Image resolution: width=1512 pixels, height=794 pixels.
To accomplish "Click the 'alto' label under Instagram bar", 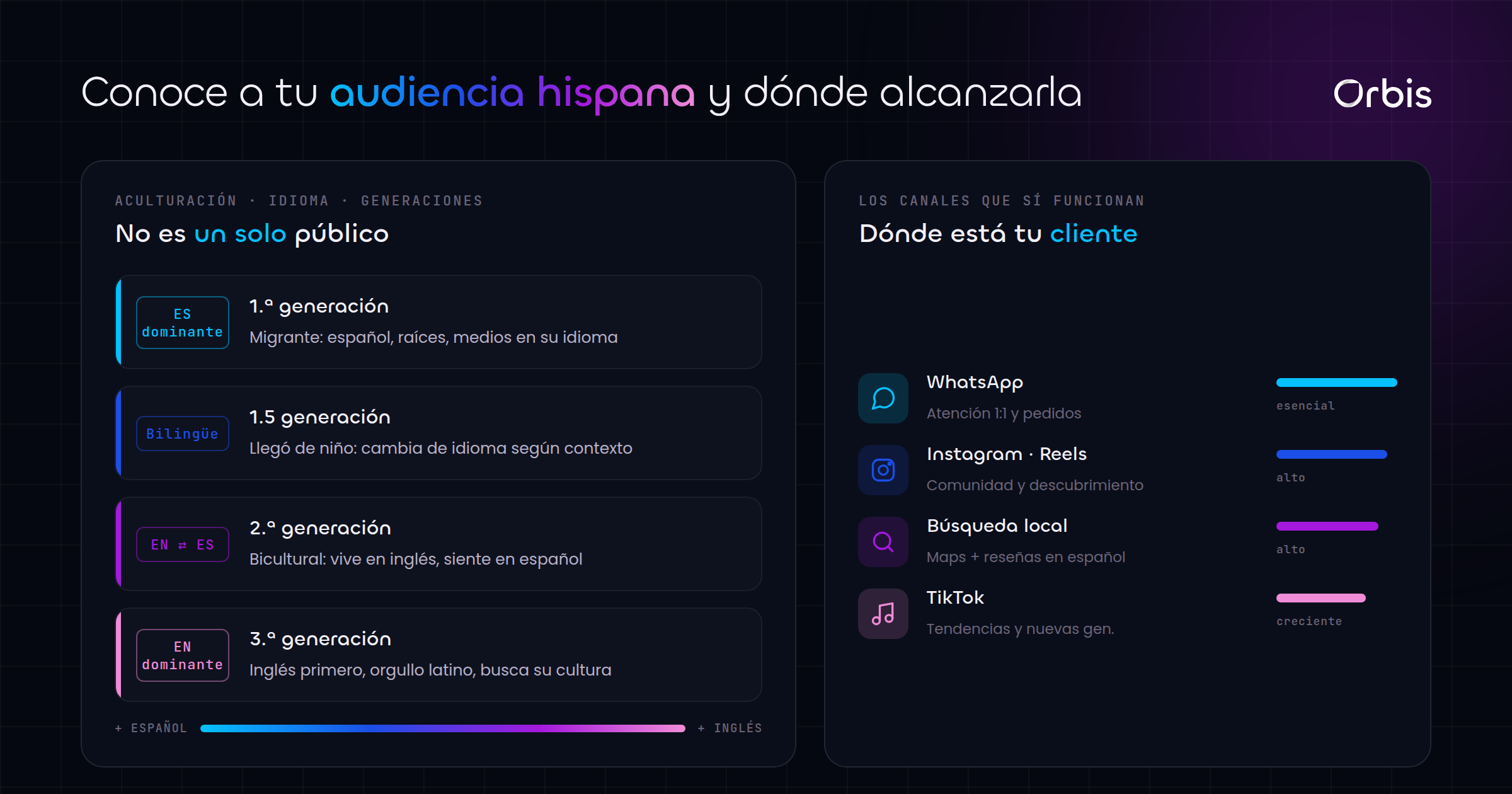I will pos(1291,478).
